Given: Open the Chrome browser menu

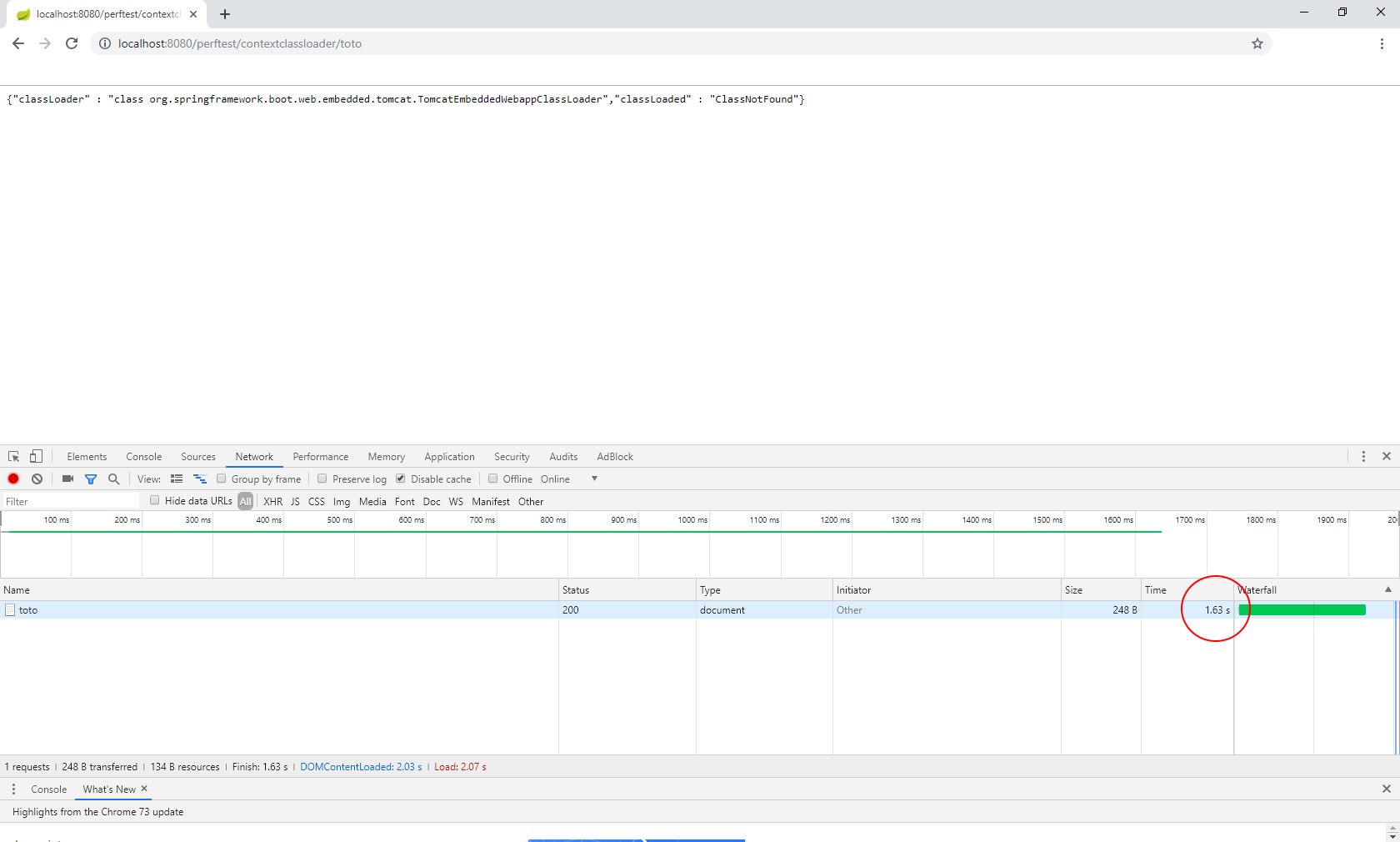Looking at the screenshot, I should point(1382,43).
